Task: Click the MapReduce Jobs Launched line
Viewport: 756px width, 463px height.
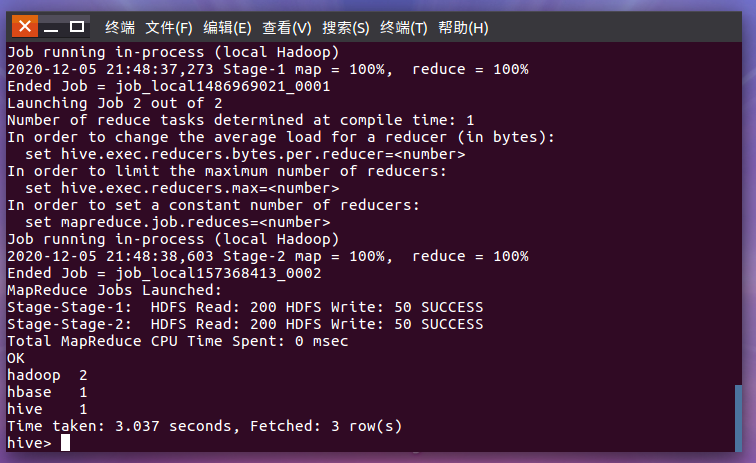Action: coord(111,289)
